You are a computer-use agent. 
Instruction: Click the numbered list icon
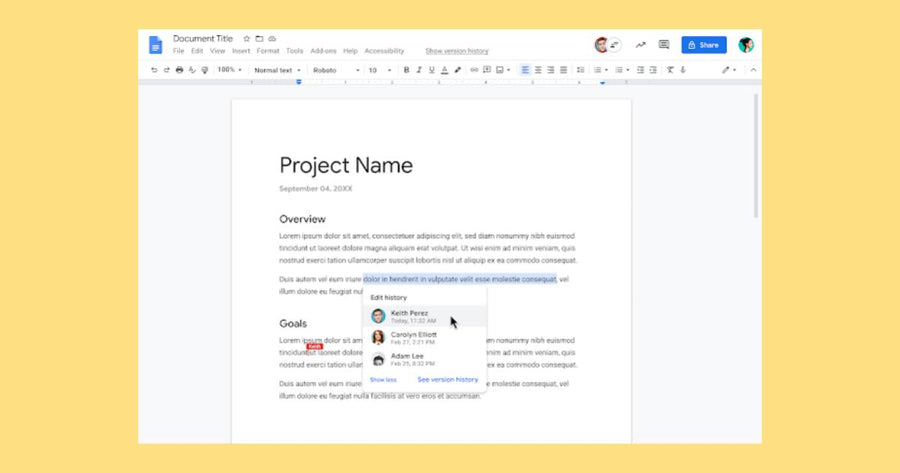(x=598, y=70)
